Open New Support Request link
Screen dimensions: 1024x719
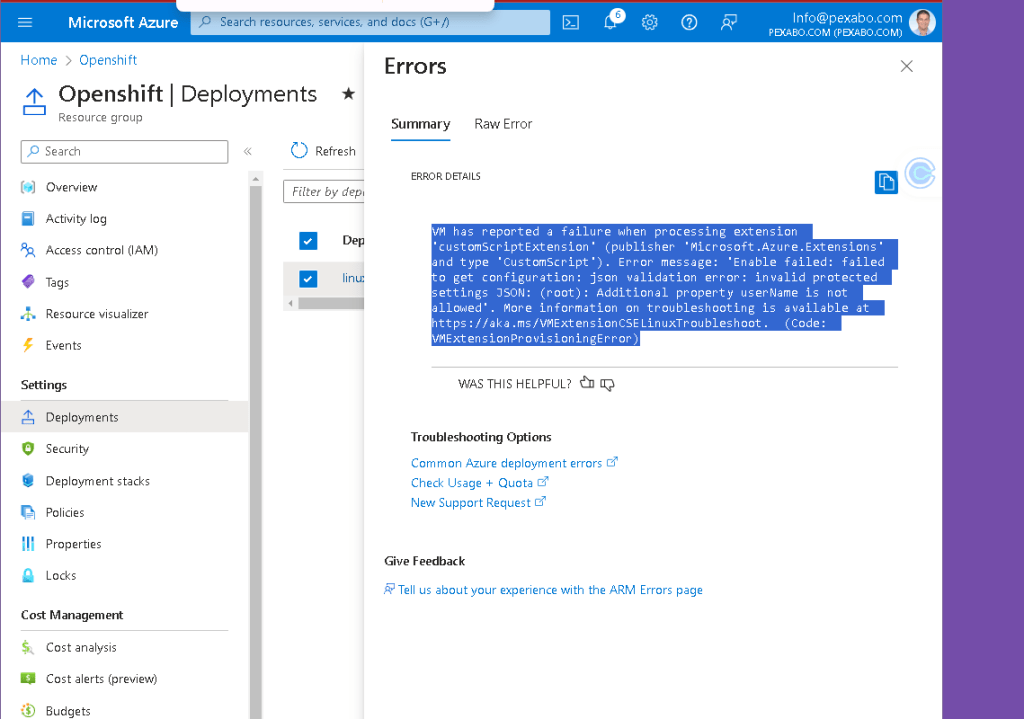[x=477, y=502]
